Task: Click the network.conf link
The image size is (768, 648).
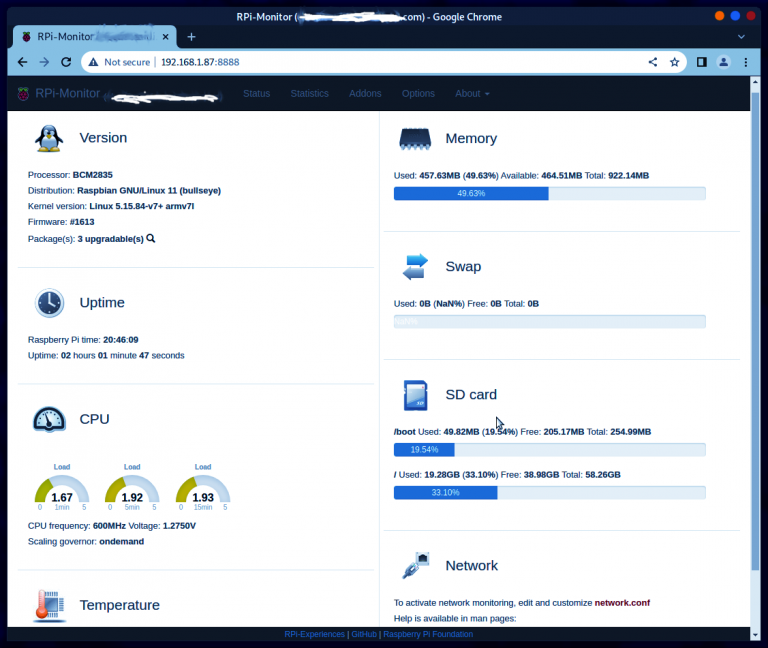Action: tap(622, 603)
